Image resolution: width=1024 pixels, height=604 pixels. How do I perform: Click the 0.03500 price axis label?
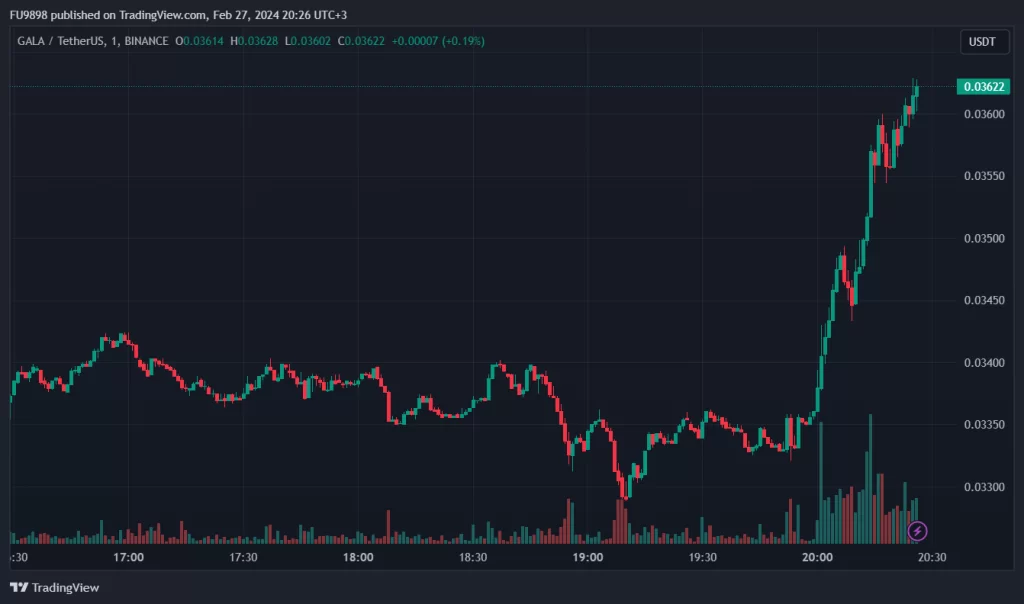point(983,239)
